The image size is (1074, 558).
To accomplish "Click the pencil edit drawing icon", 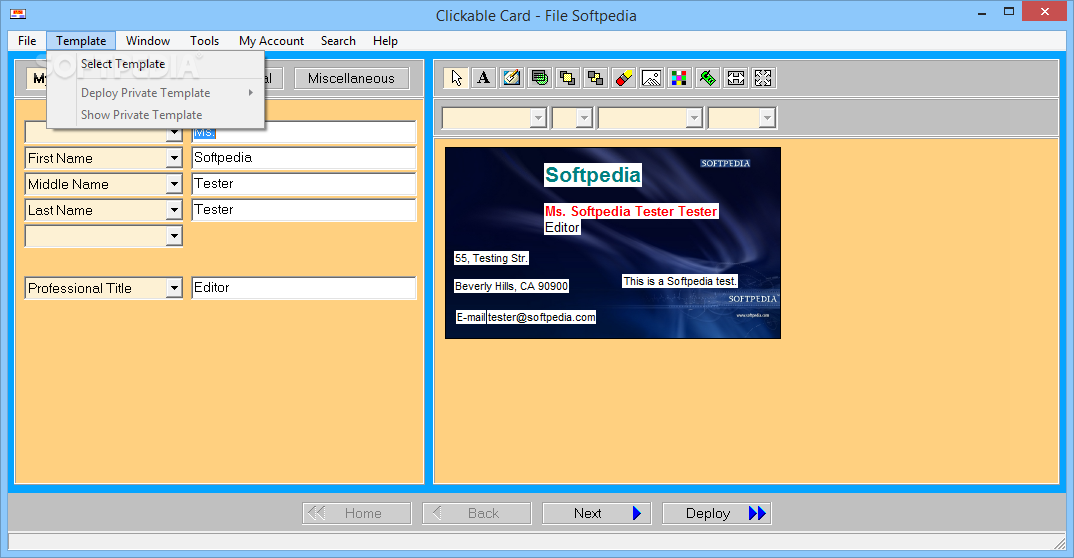I will point(512,78).
